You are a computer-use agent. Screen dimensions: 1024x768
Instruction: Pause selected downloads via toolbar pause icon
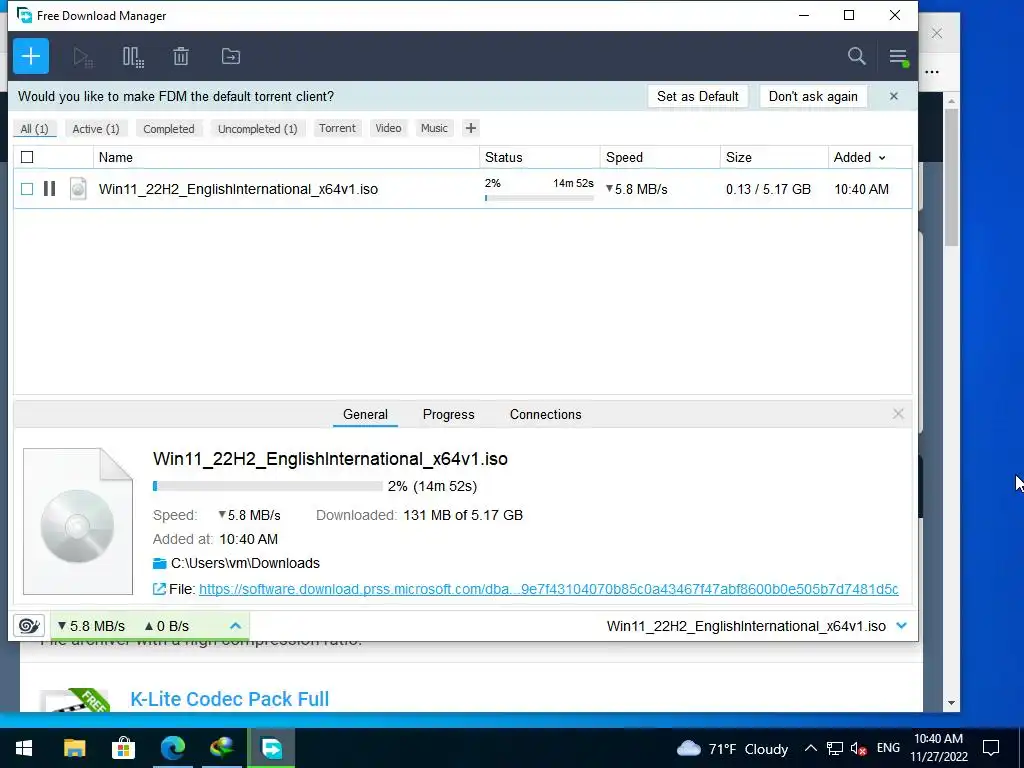click(133, 57)
